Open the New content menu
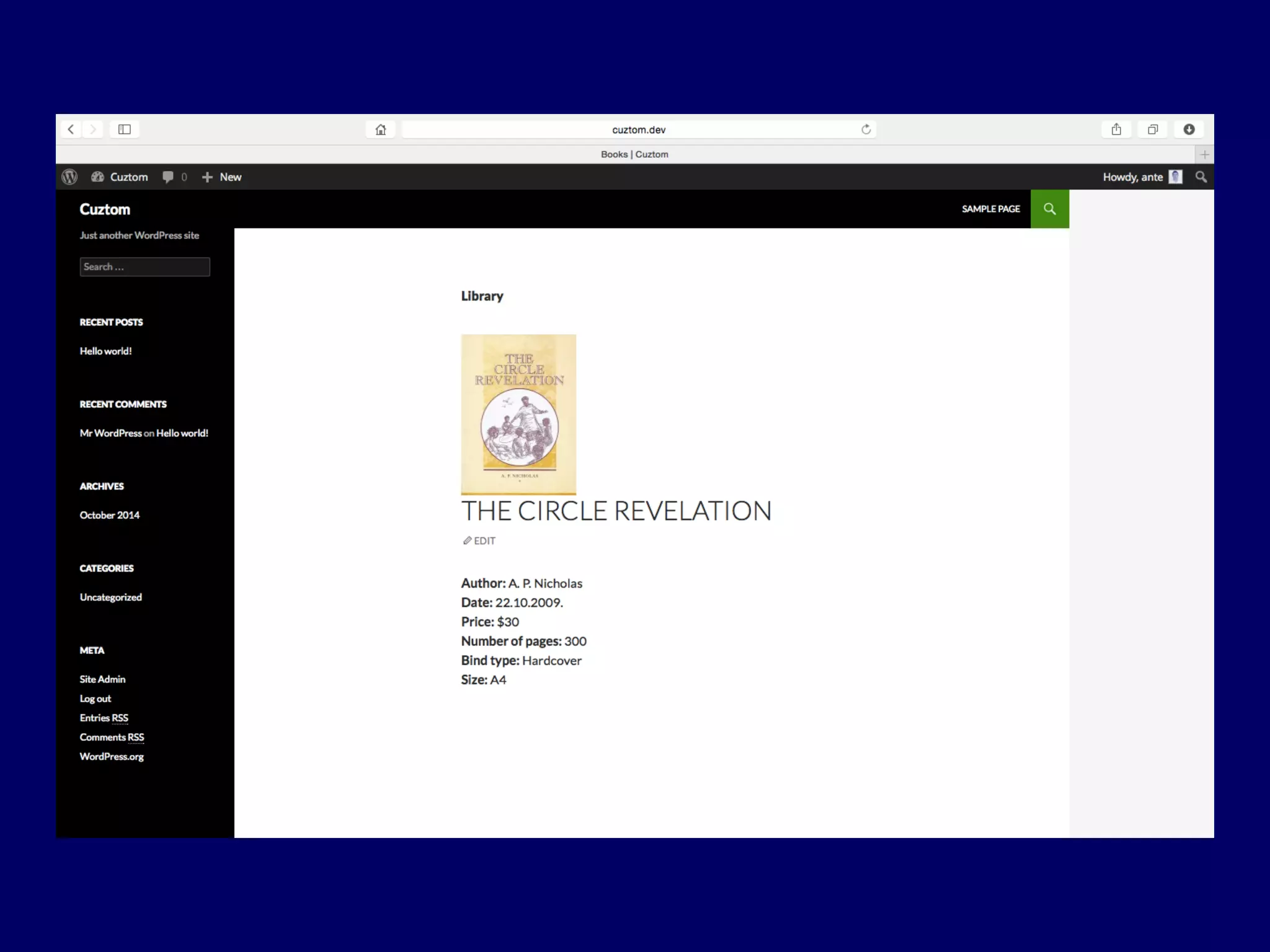 [222, 177]
